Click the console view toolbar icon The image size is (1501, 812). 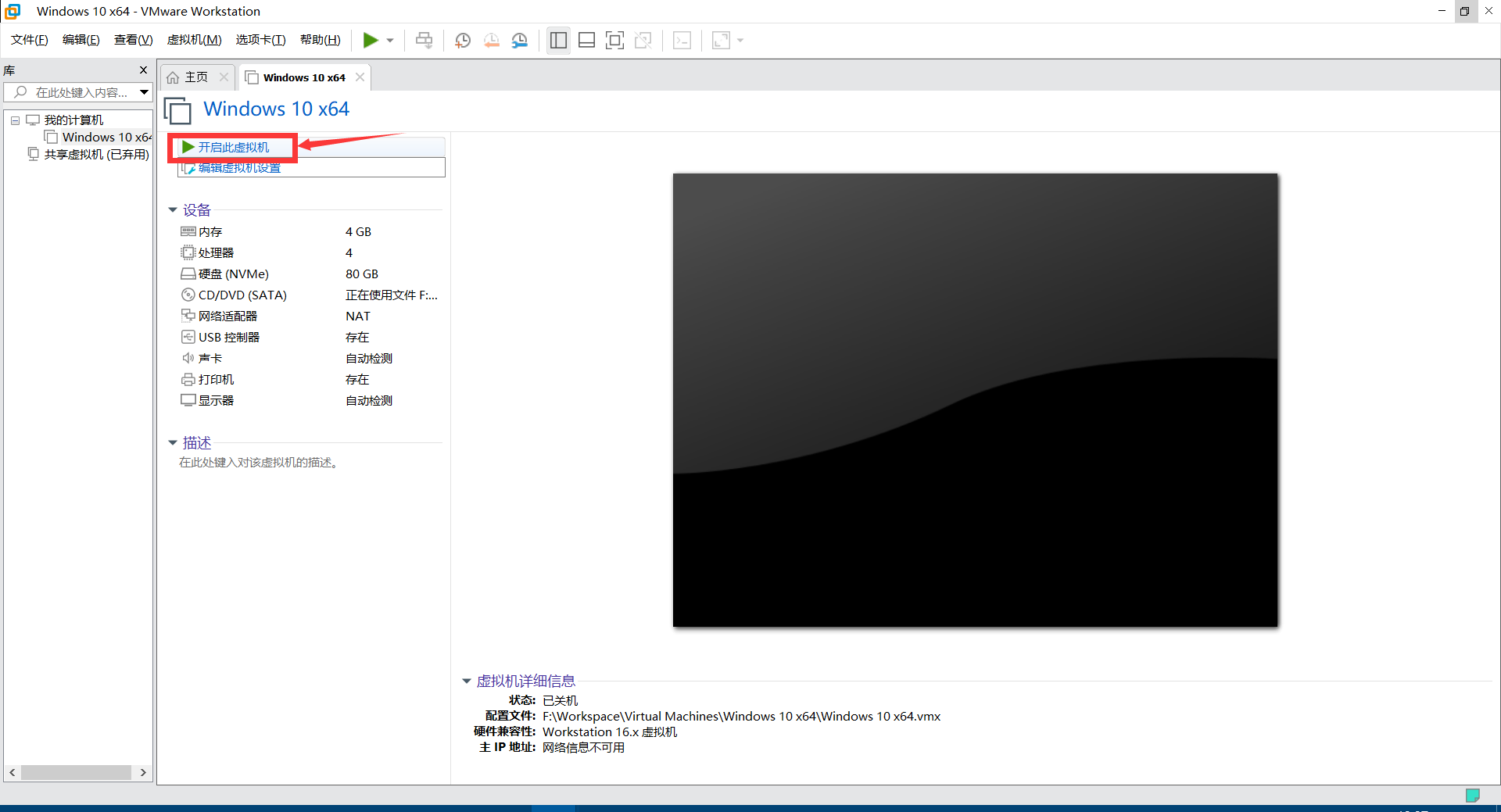point(682,40)
